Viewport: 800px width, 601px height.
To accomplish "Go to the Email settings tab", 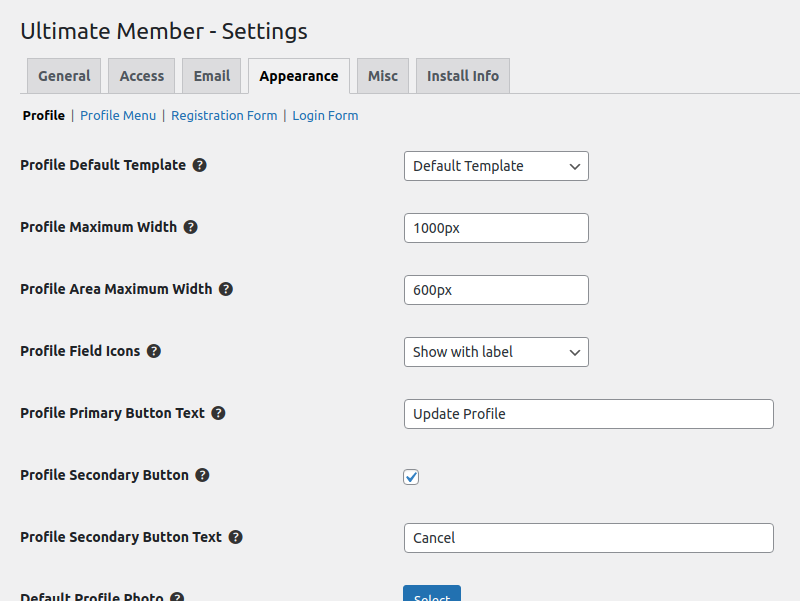I will point(212,76).
